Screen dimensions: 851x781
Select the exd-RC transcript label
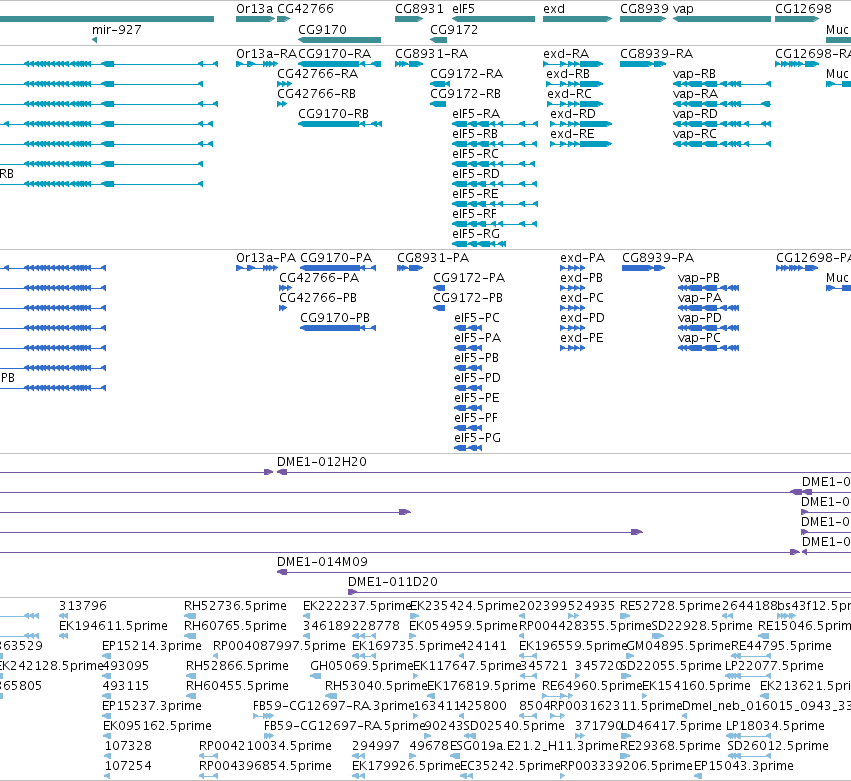pyautogui.click(x=569, y=94)
